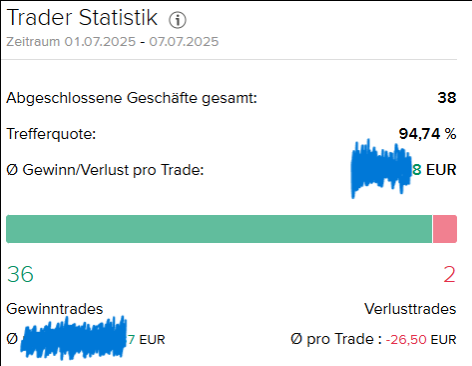Click the blue scribble beside Gewinntrades average
472x366 pixels.
pos(74,338)
